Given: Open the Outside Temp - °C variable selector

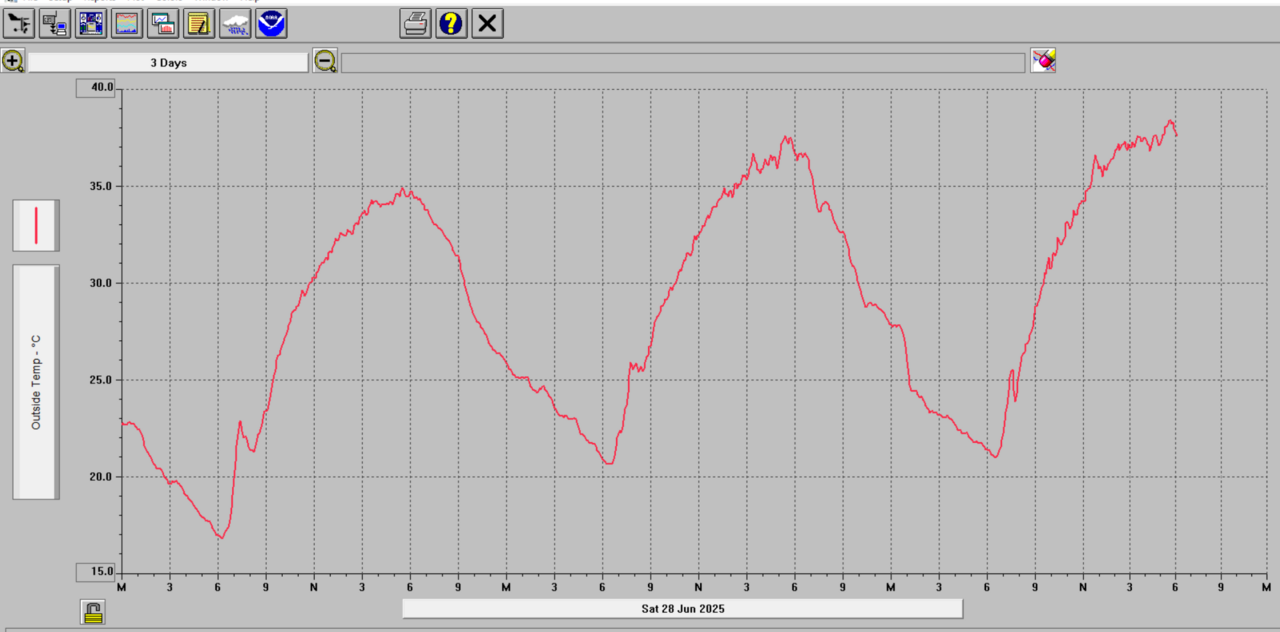Looking at the screenshot, I should click(36, 382).
